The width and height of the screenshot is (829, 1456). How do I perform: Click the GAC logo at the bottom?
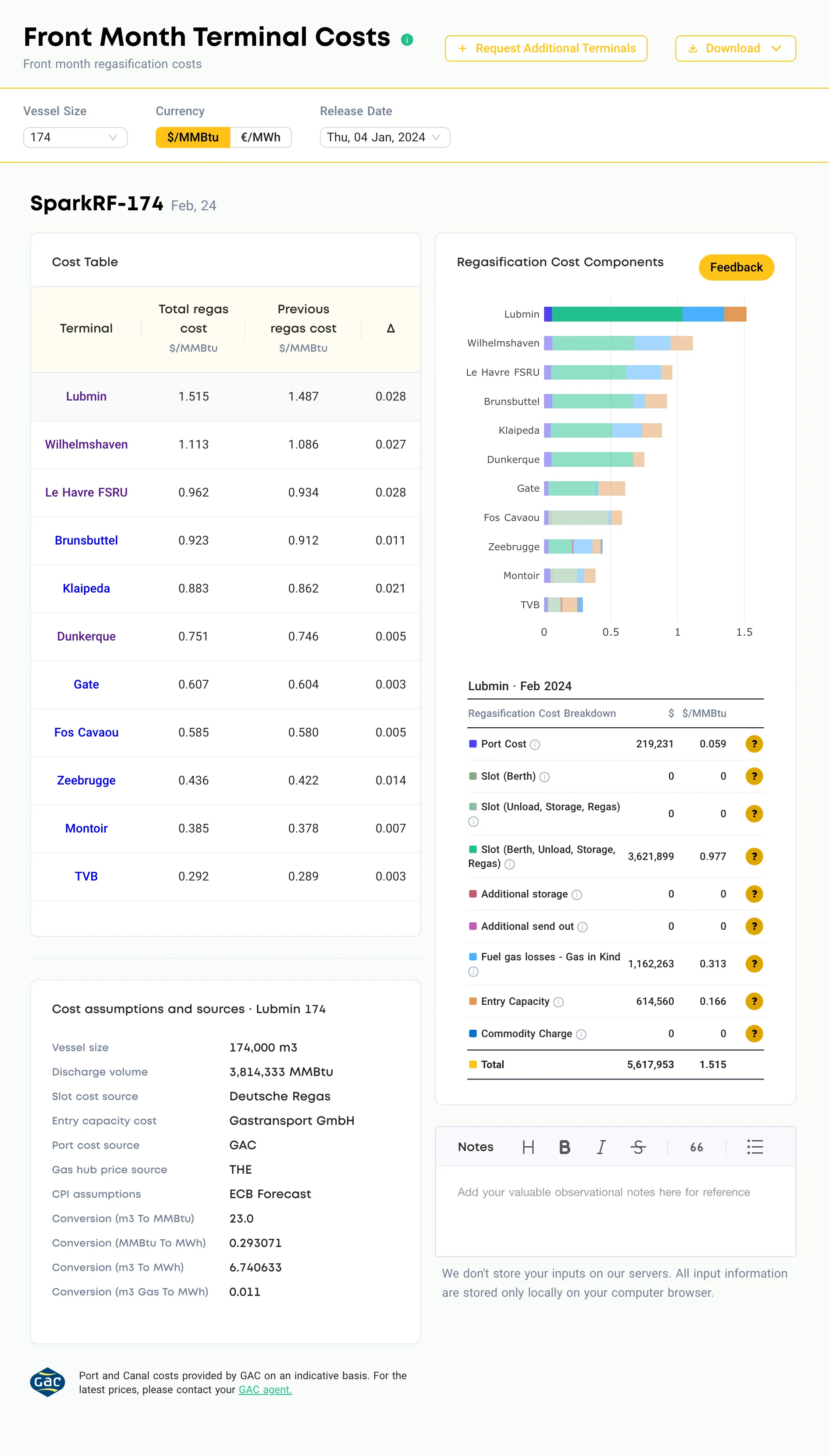pyautogui.click(x=47, y=1382)
